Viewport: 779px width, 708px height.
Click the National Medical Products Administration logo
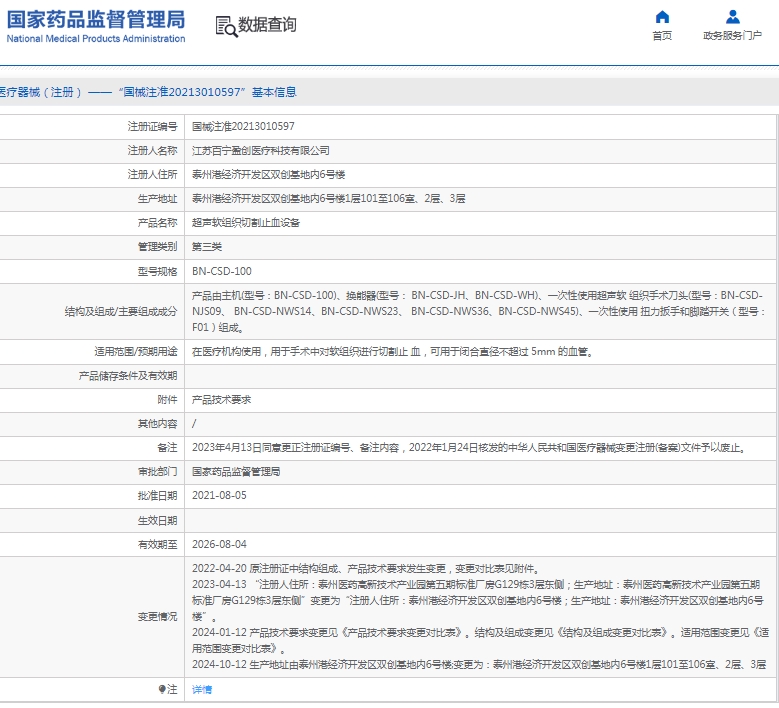(96, 26)
